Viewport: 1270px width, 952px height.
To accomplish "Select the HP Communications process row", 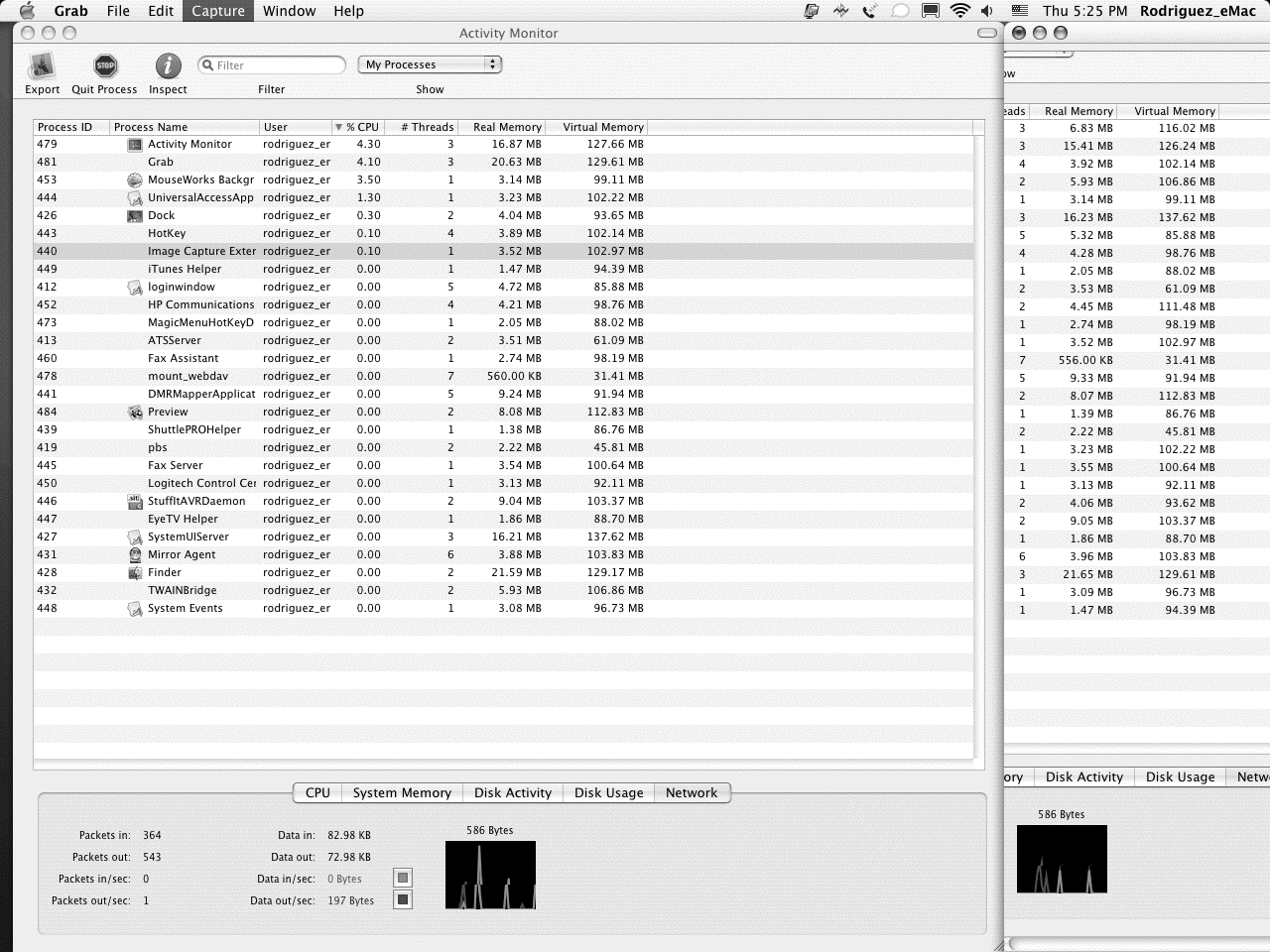I will (503, 305).
